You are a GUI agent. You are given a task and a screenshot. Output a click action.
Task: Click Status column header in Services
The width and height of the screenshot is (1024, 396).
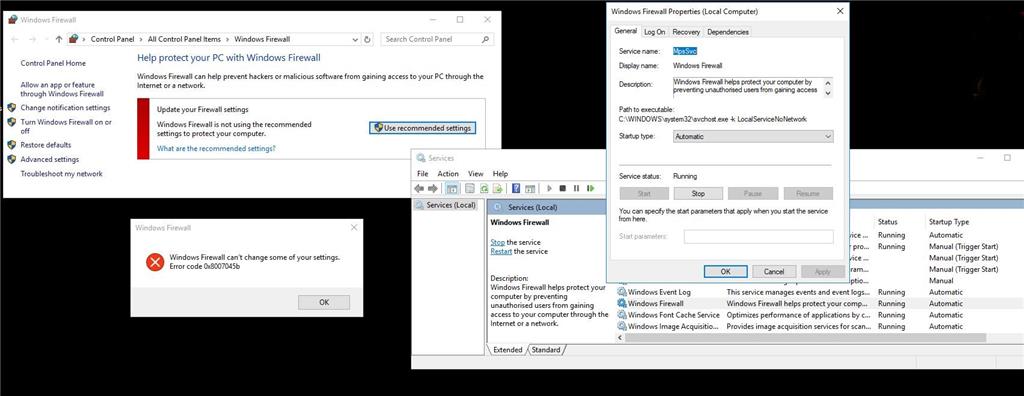(x=888, y=222)
